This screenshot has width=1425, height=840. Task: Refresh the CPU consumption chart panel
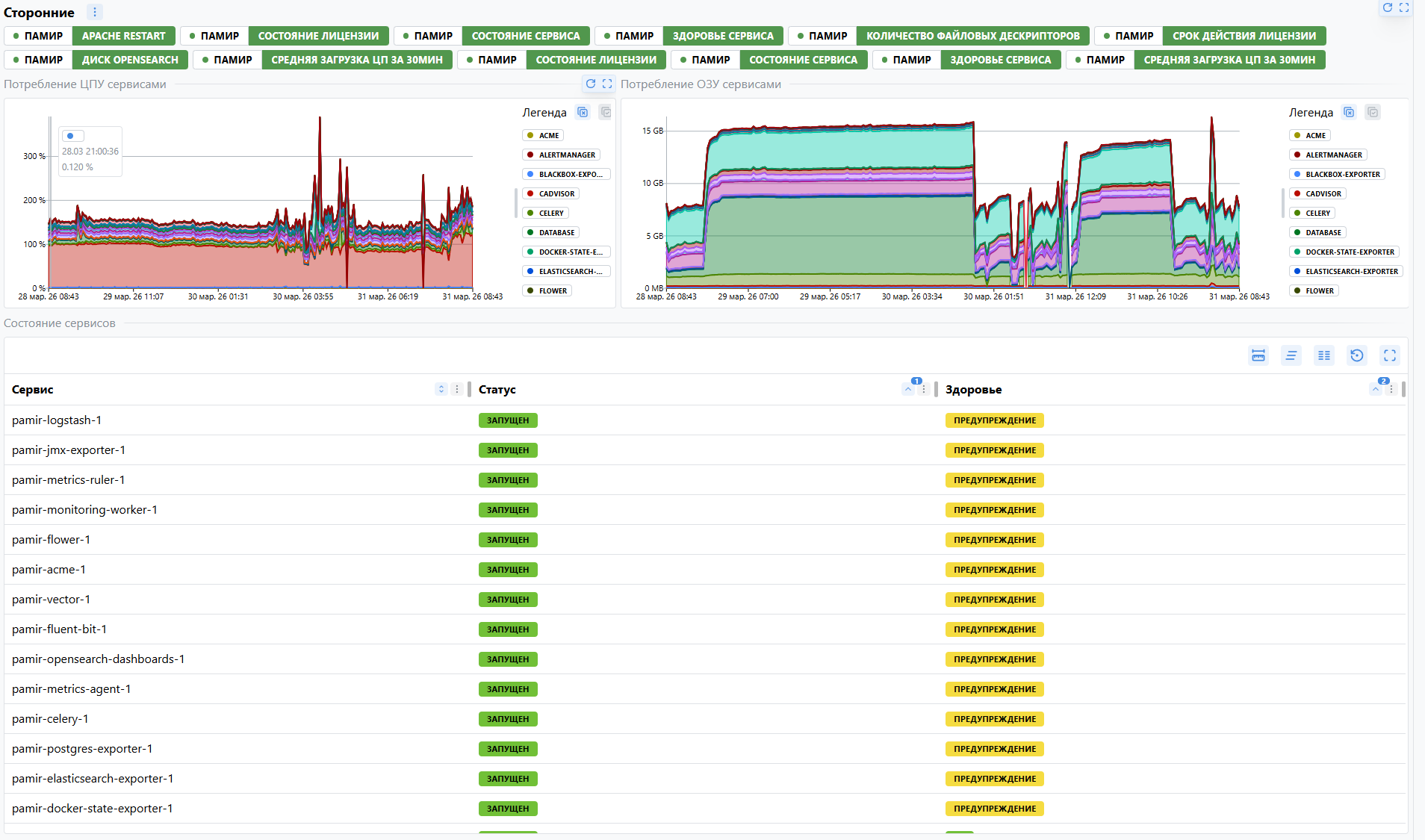(x=591, y=84)
